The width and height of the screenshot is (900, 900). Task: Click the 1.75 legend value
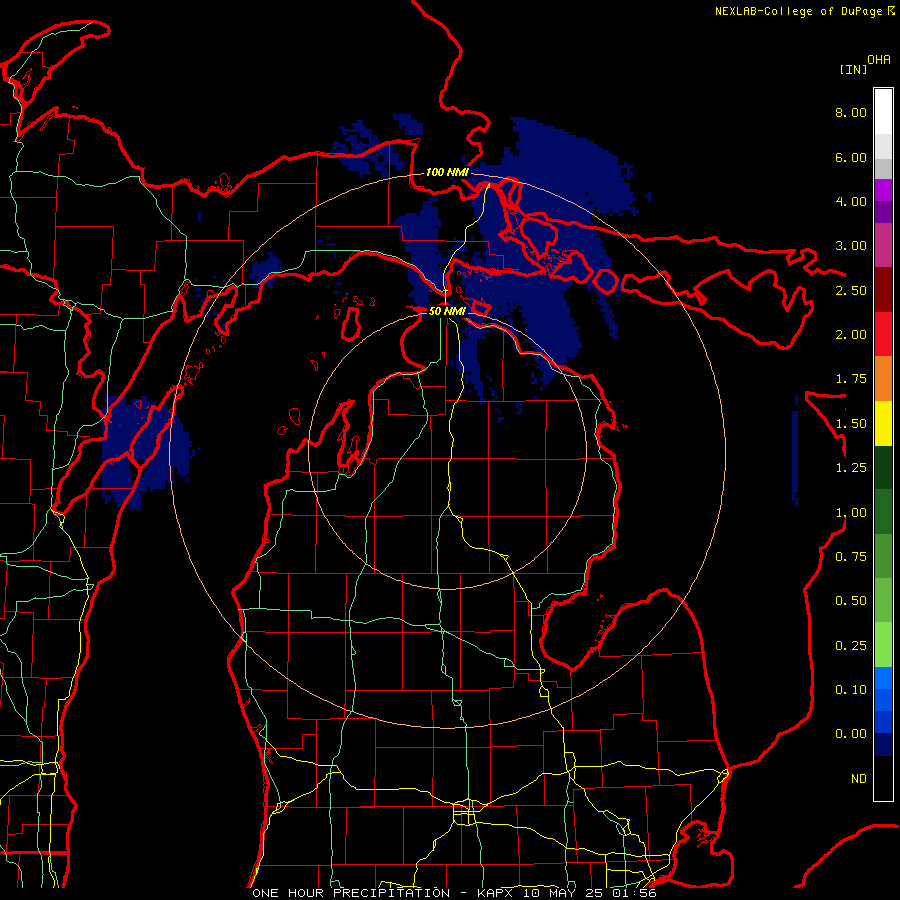tap(851, 379)
